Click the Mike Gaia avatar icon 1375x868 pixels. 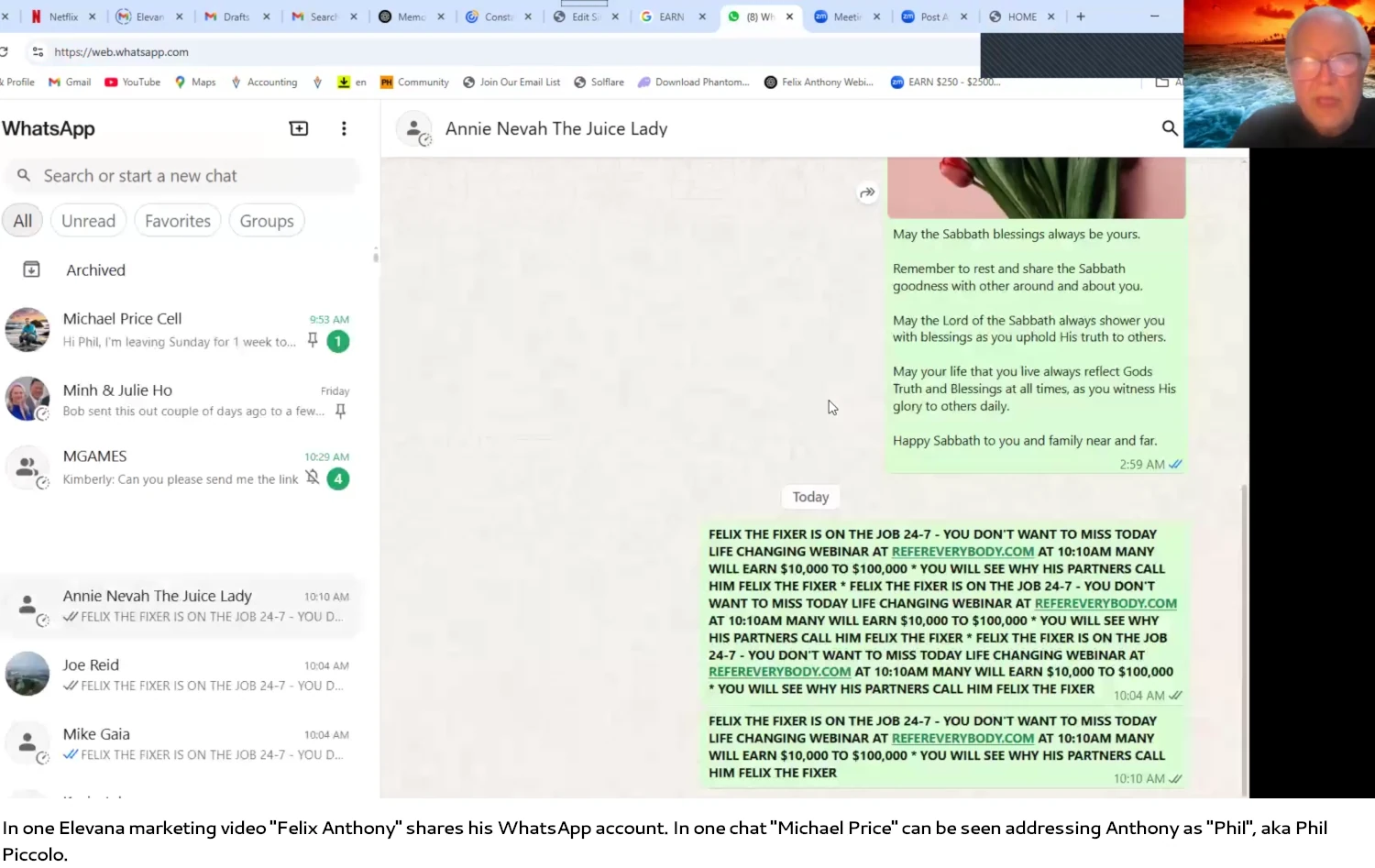(x=27, y=742)
